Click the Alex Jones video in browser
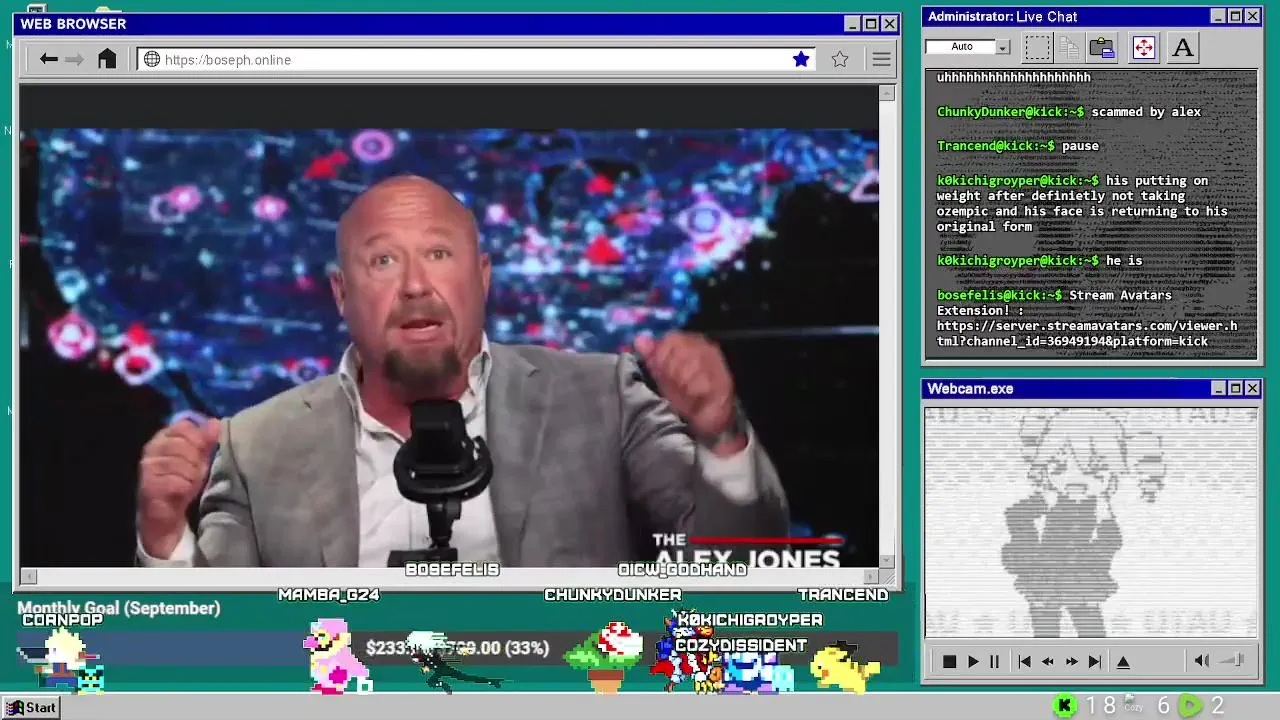 pyautogui.click(x=449, y=347)
